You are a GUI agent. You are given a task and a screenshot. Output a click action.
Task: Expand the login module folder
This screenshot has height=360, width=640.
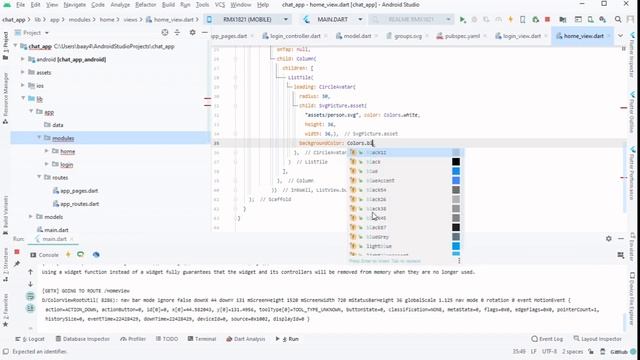(47, 164)
